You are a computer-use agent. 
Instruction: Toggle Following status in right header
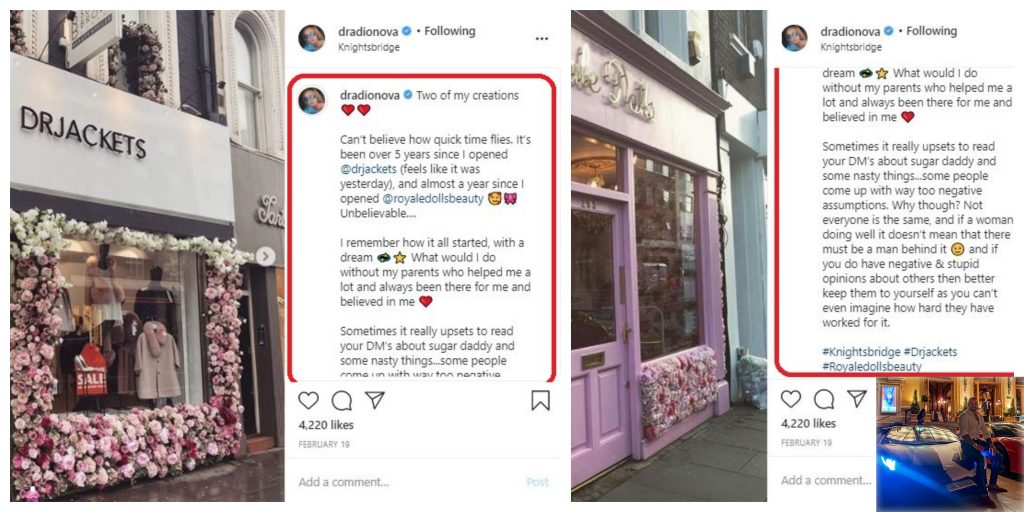932,31
